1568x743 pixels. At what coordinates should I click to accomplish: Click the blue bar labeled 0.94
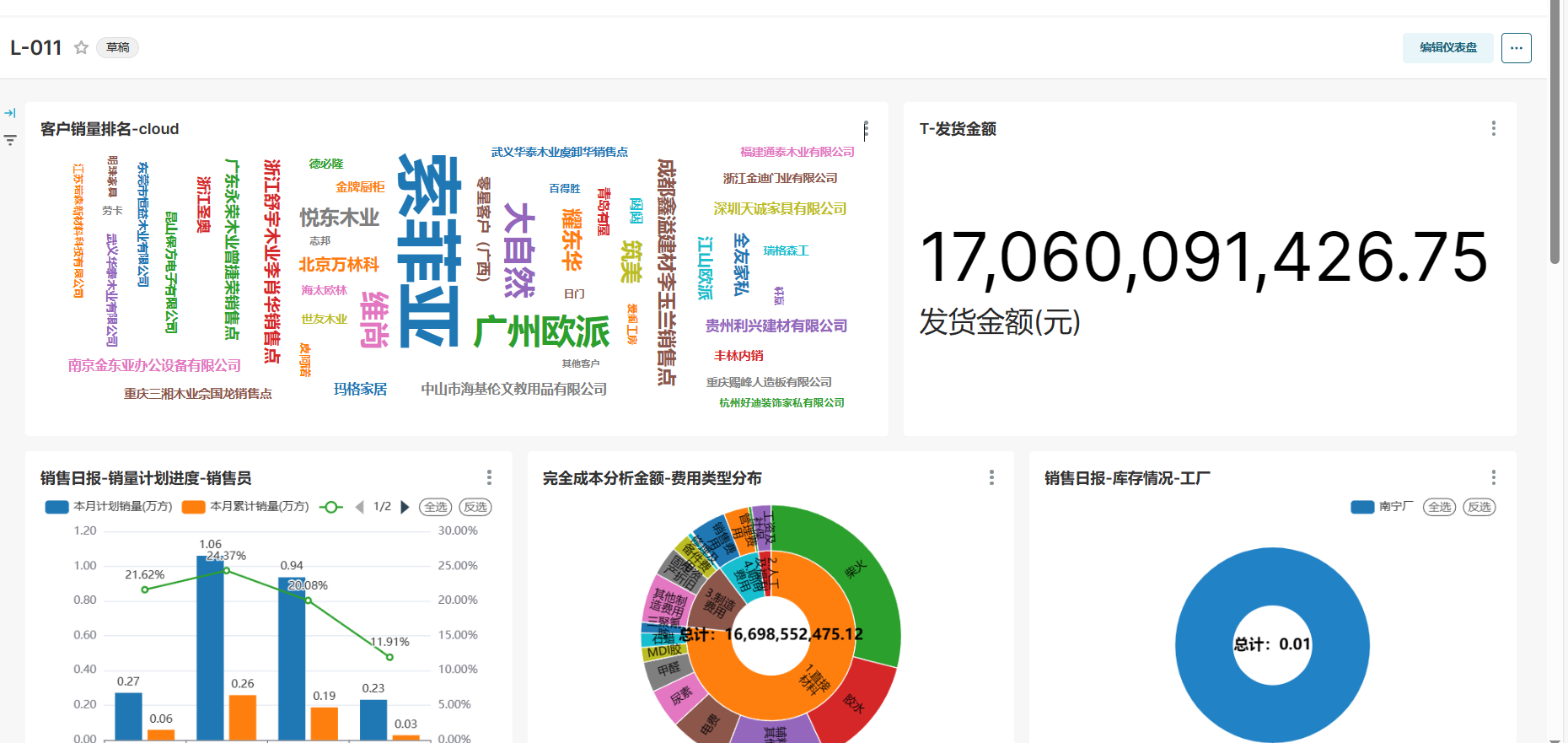(x=292, y=659)
